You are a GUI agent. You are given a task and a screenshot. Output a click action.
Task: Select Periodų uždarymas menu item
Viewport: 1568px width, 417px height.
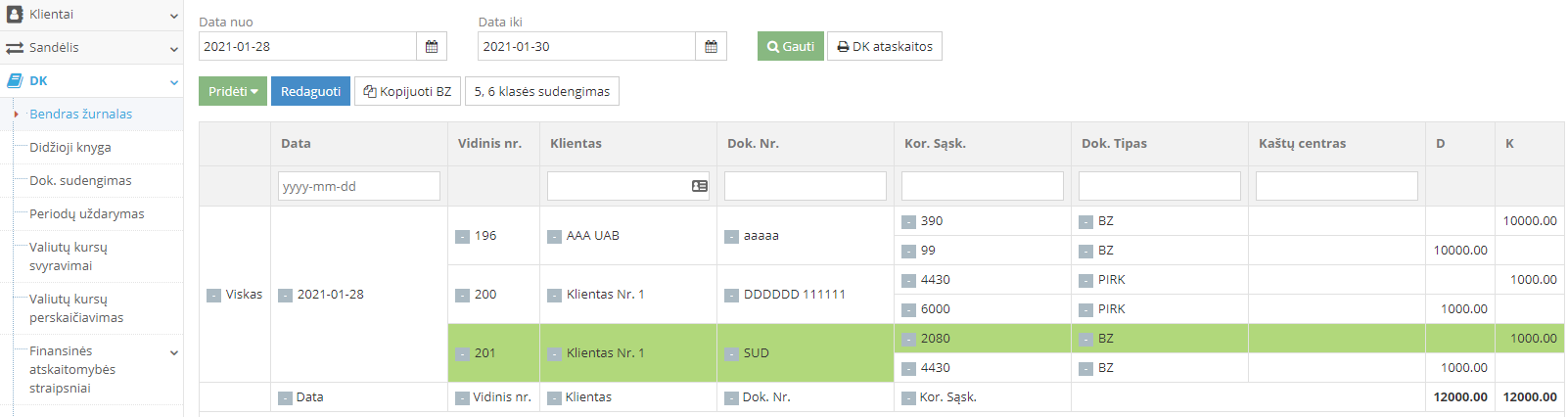[x=87, y=213]
